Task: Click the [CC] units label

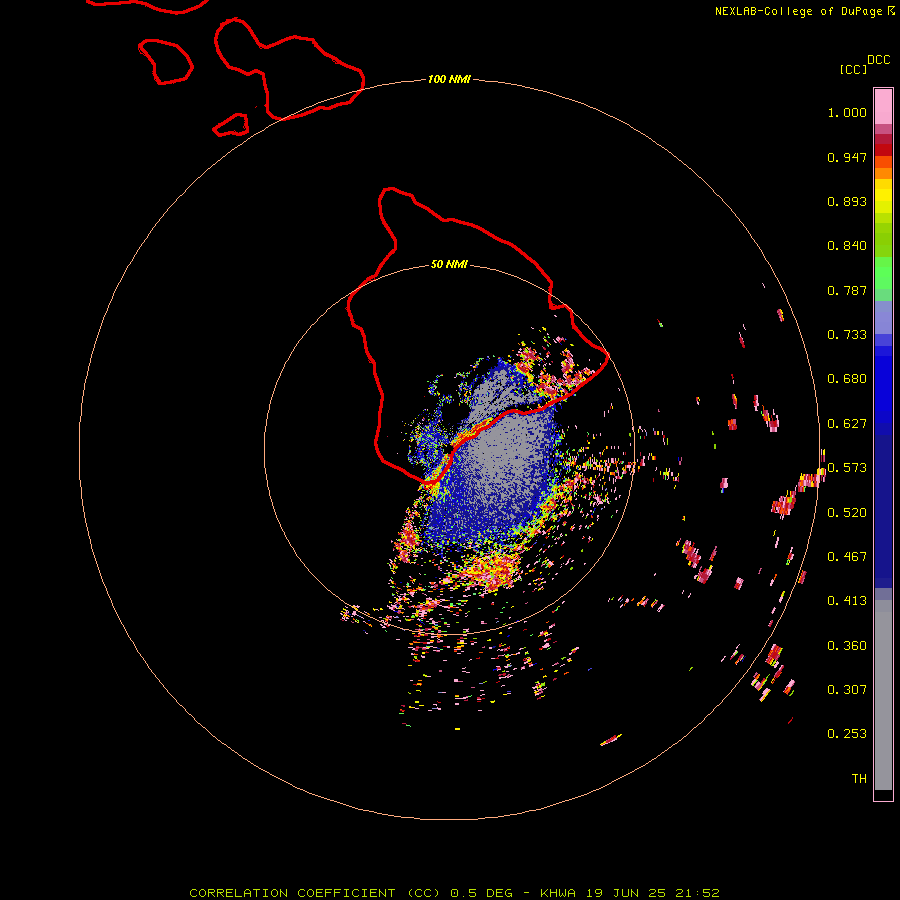Action: [854, 69]
